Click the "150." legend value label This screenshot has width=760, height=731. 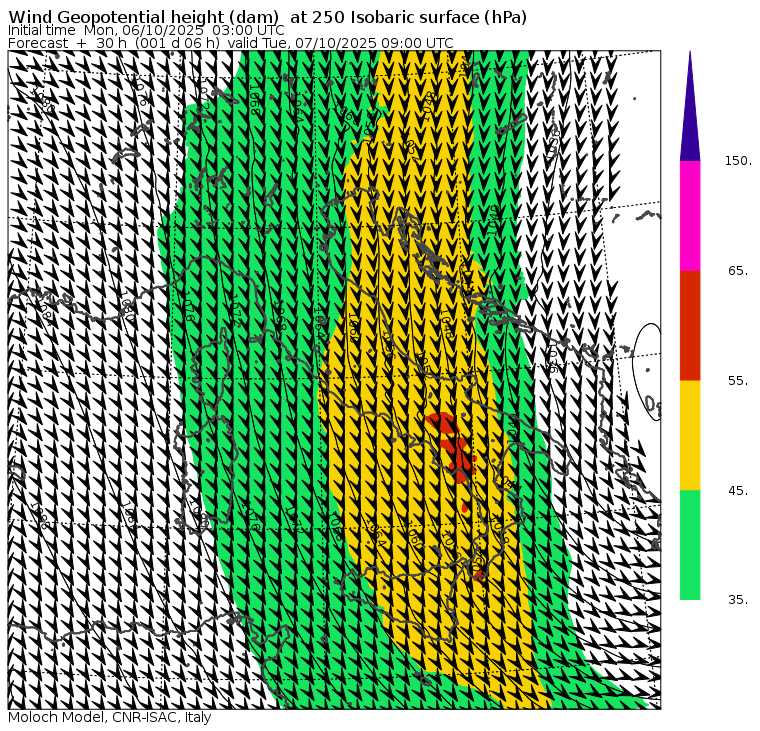tap(738, 161)
